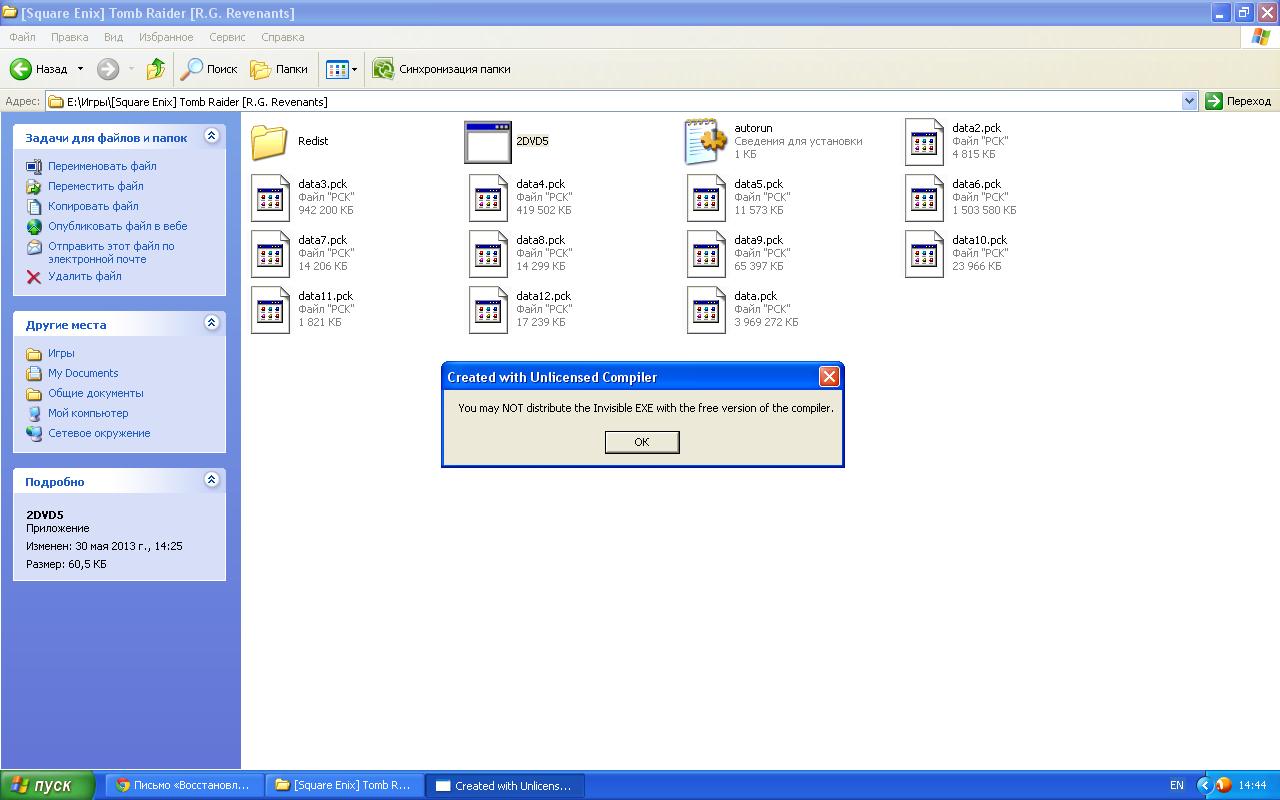Click the EN language indicator

(1177, 785)
